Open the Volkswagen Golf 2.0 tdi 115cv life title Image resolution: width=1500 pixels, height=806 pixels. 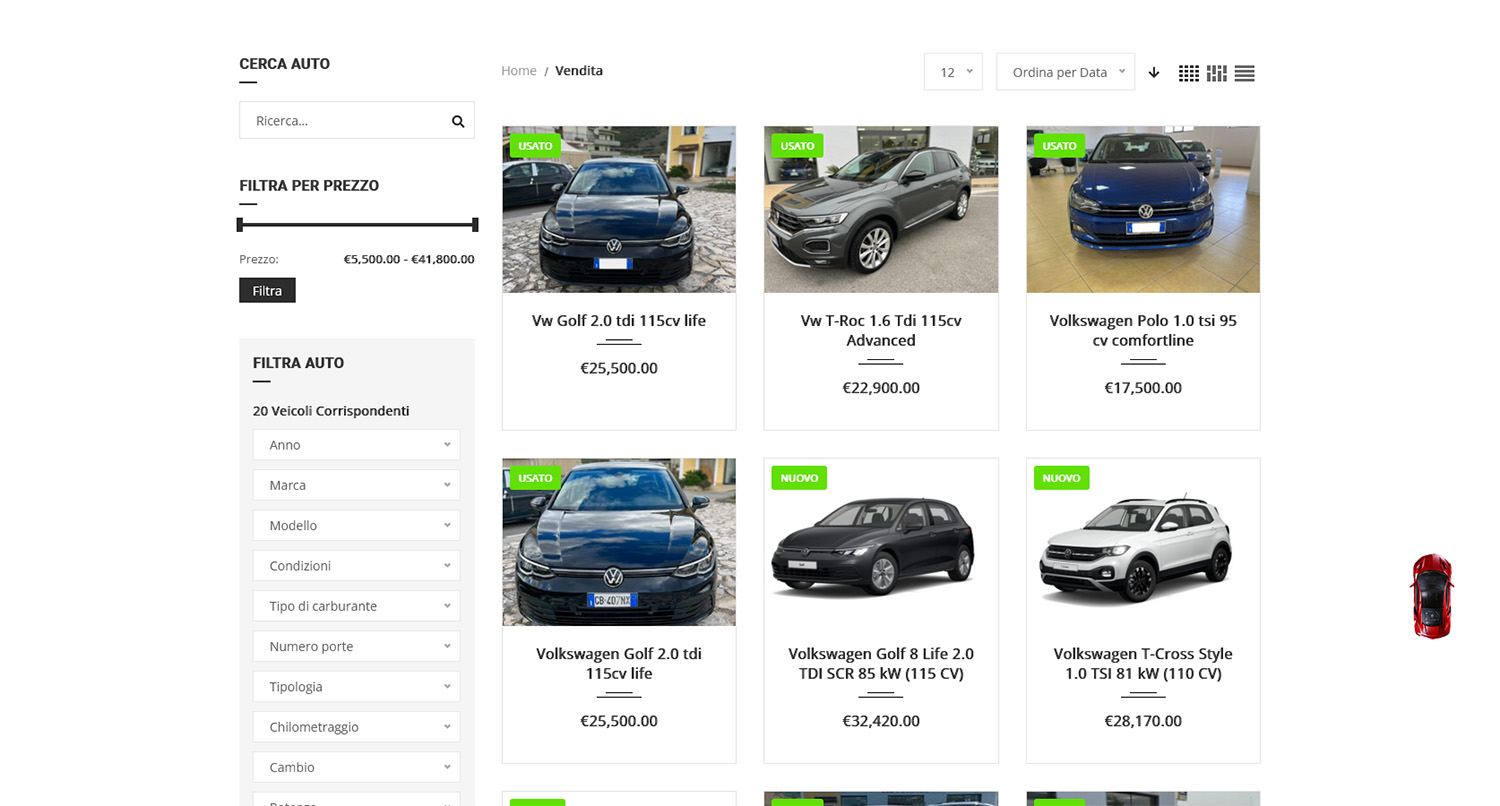(x=619, y=664)
